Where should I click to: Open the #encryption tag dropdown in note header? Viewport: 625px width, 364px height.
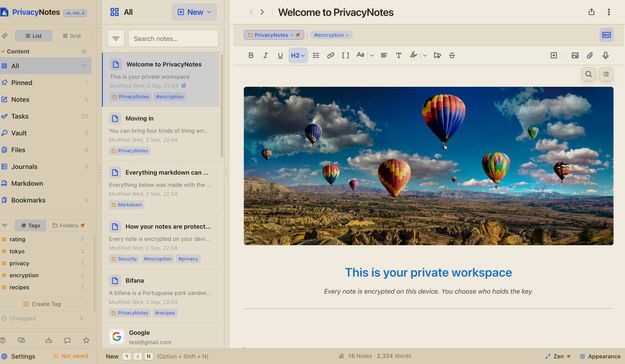tap(331, 35)
